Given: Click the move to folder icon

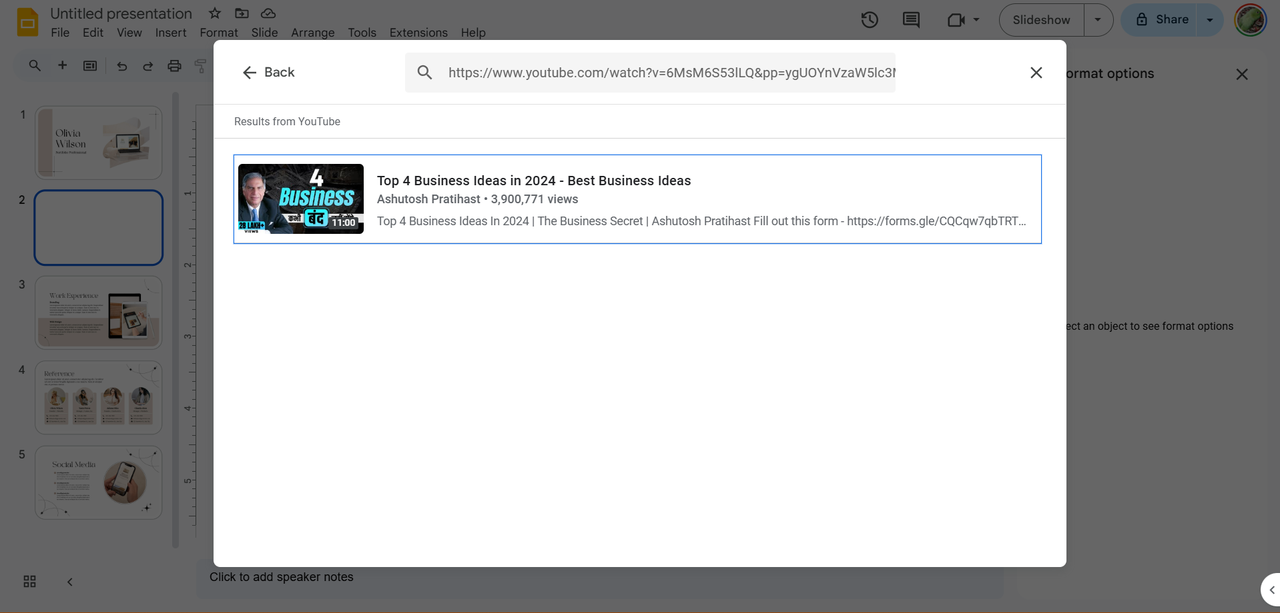Looking at the screenshot, I should tap(242, 13).
